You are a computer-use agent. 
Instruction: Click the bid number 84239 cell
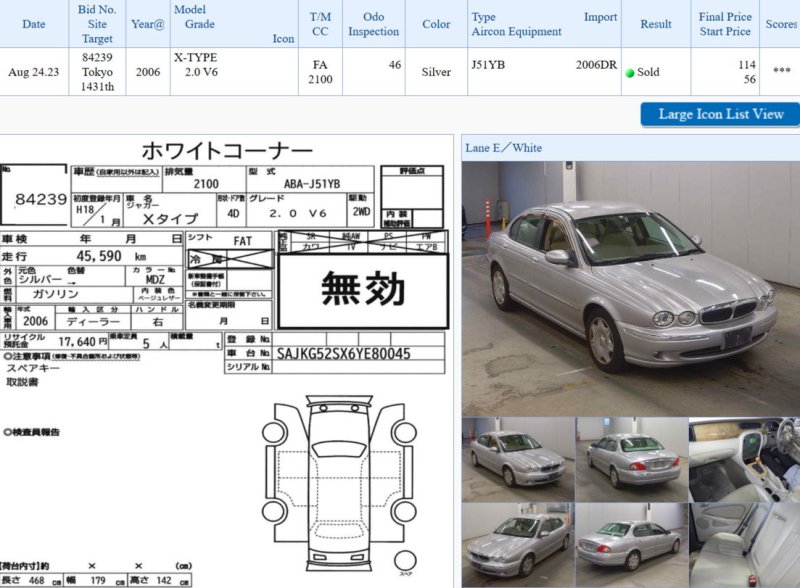(x=97, y=58)
